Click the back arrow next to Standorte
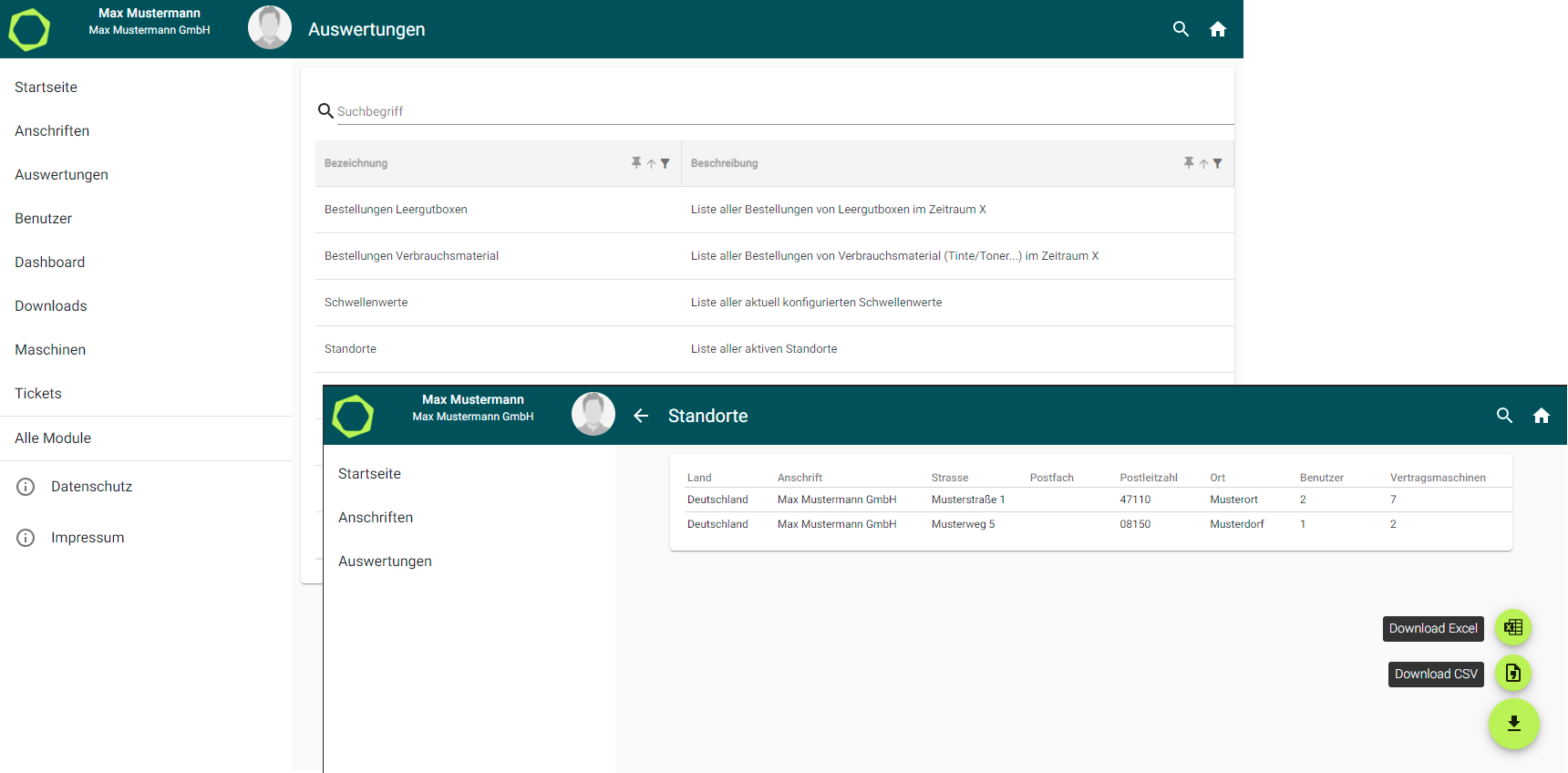The width and height of the screenshot is (1568, 773). [641, 416]
